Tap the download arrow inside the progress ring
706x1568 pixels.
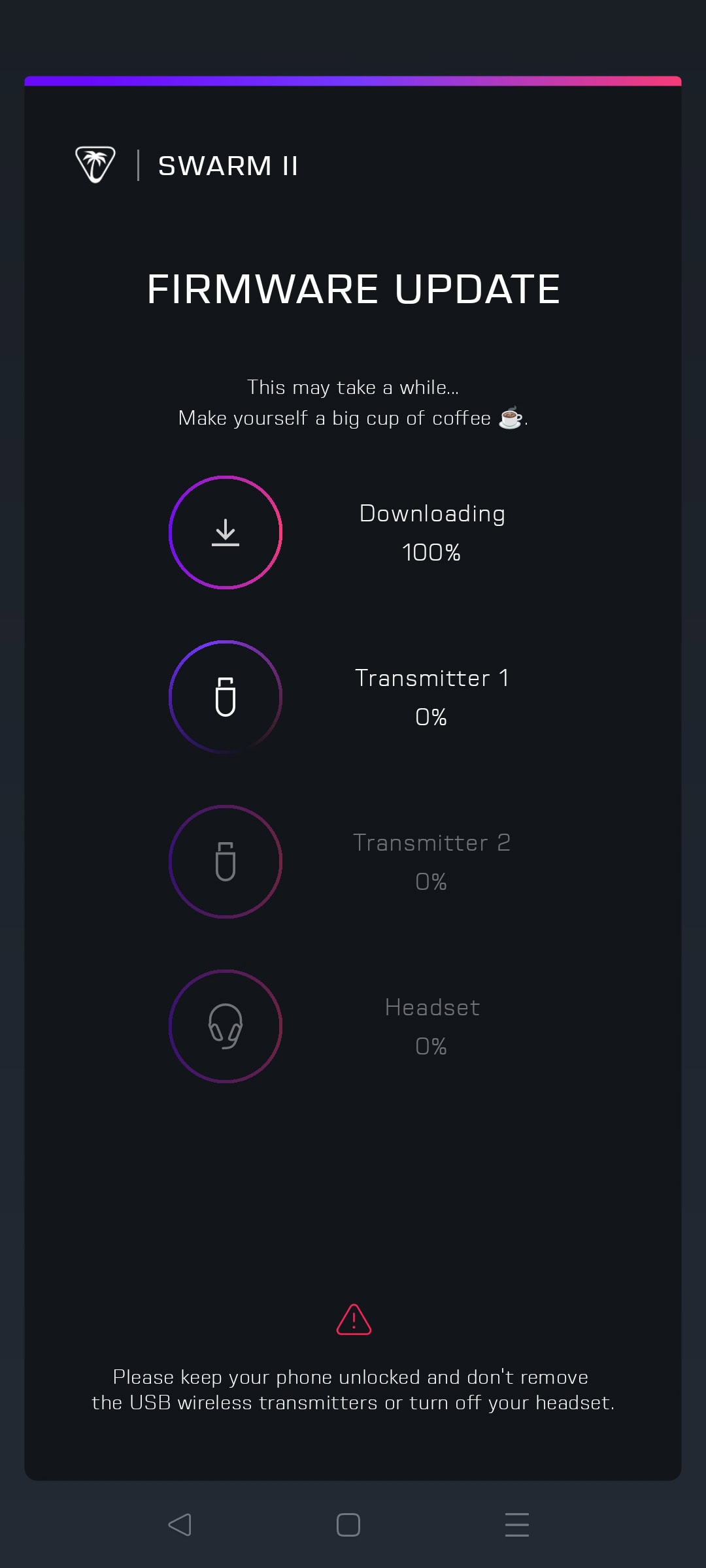(x=226, y=533)
